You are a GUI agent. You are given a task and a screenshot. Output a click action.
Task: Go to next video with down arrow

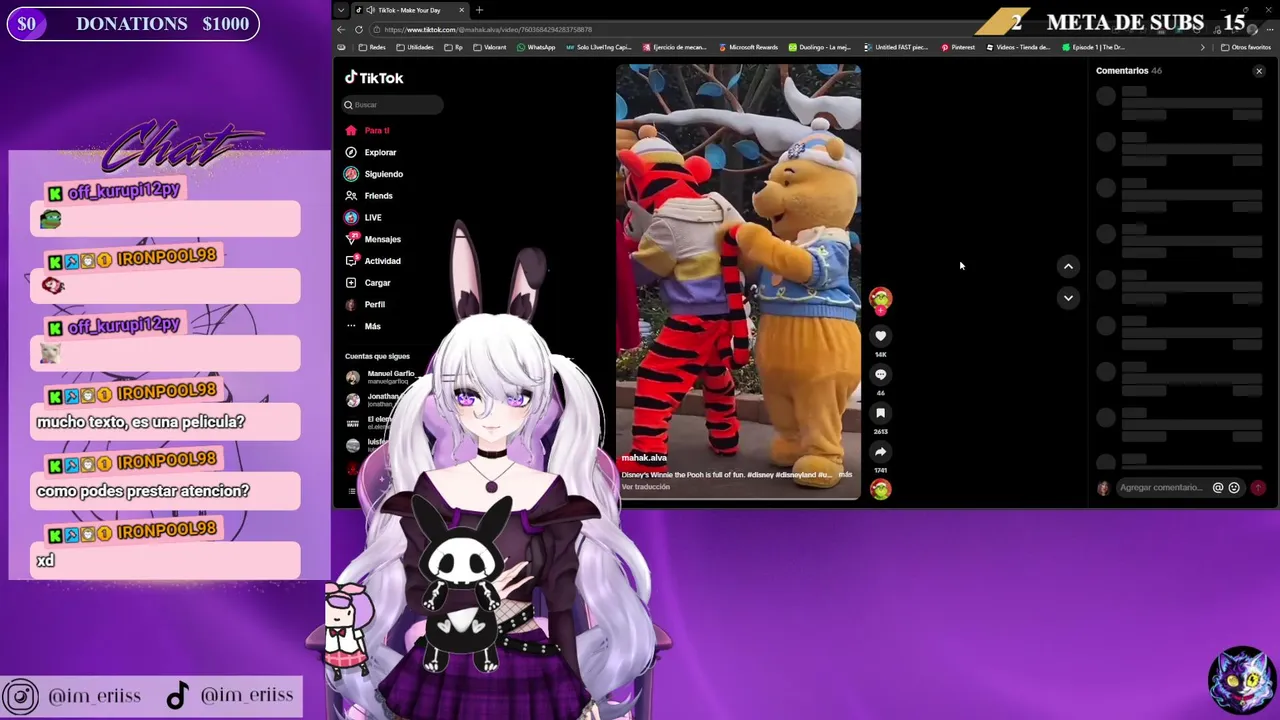[x=1068, y=298]
